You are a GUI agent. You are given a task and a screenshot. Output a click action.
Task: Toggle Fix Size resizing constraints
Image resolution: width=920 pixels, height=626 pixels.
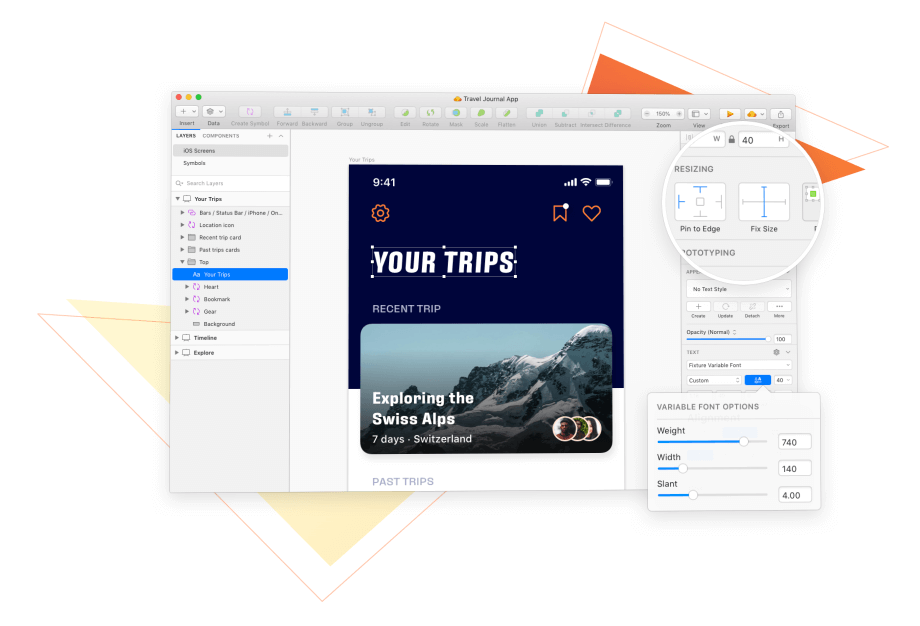pyautogui.click(x=764, y=202)
